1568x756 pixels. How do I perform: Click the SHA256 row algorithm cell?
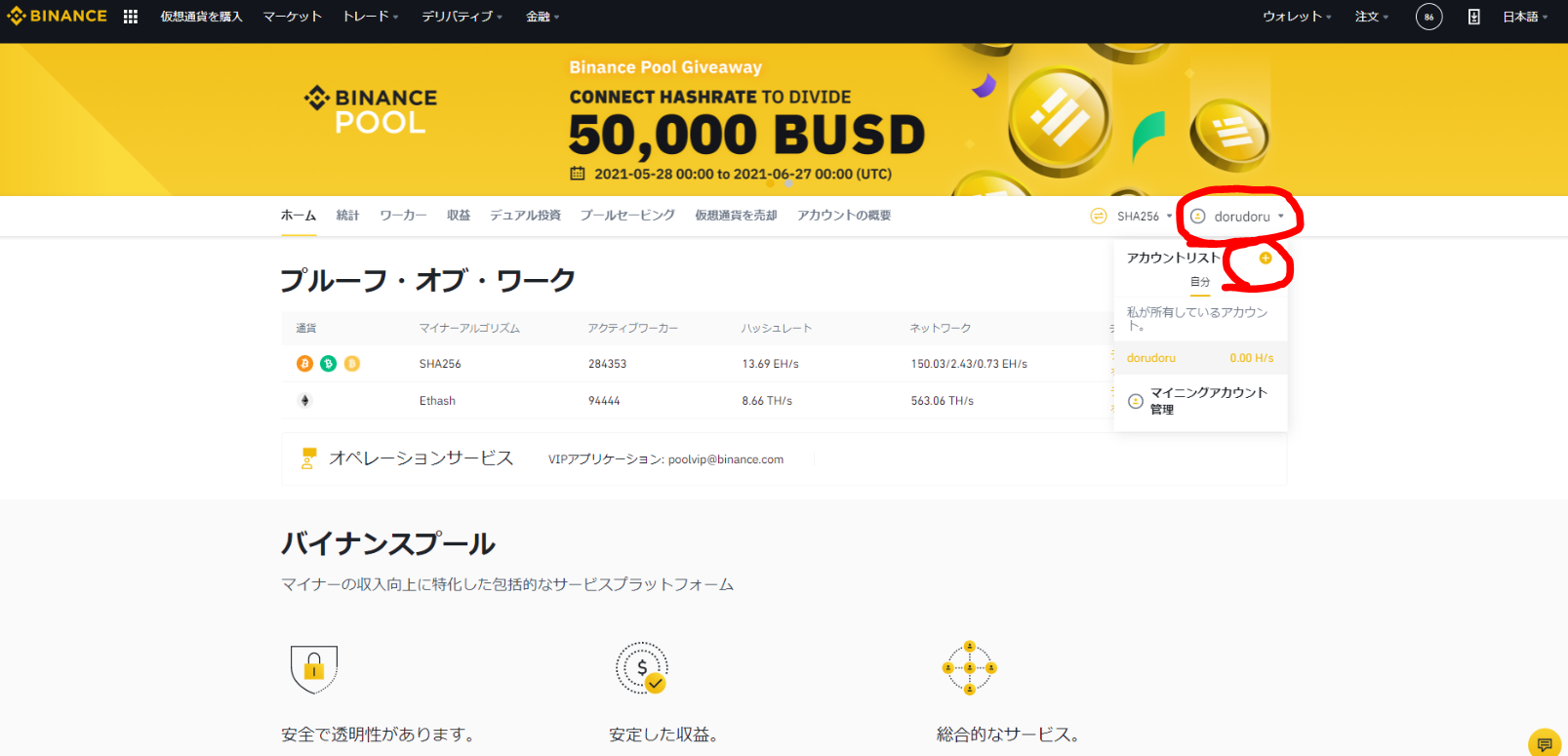coord(440,364)
